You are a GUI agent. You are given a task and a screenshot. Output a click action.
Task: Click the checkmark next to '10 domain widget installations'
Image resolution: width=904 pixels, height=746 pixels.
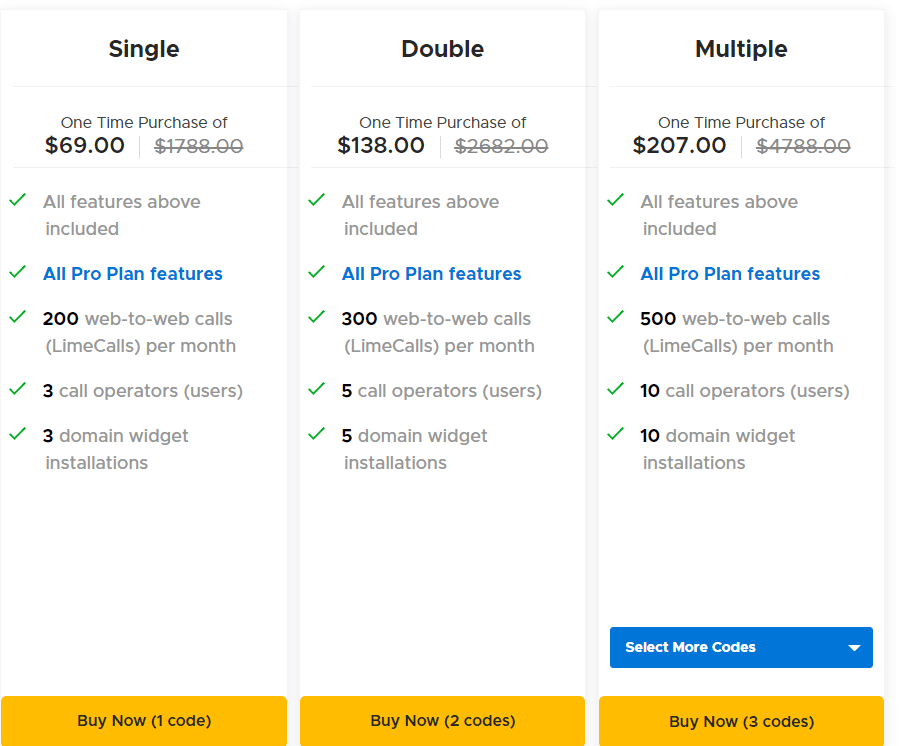click(x=615, y=435)
